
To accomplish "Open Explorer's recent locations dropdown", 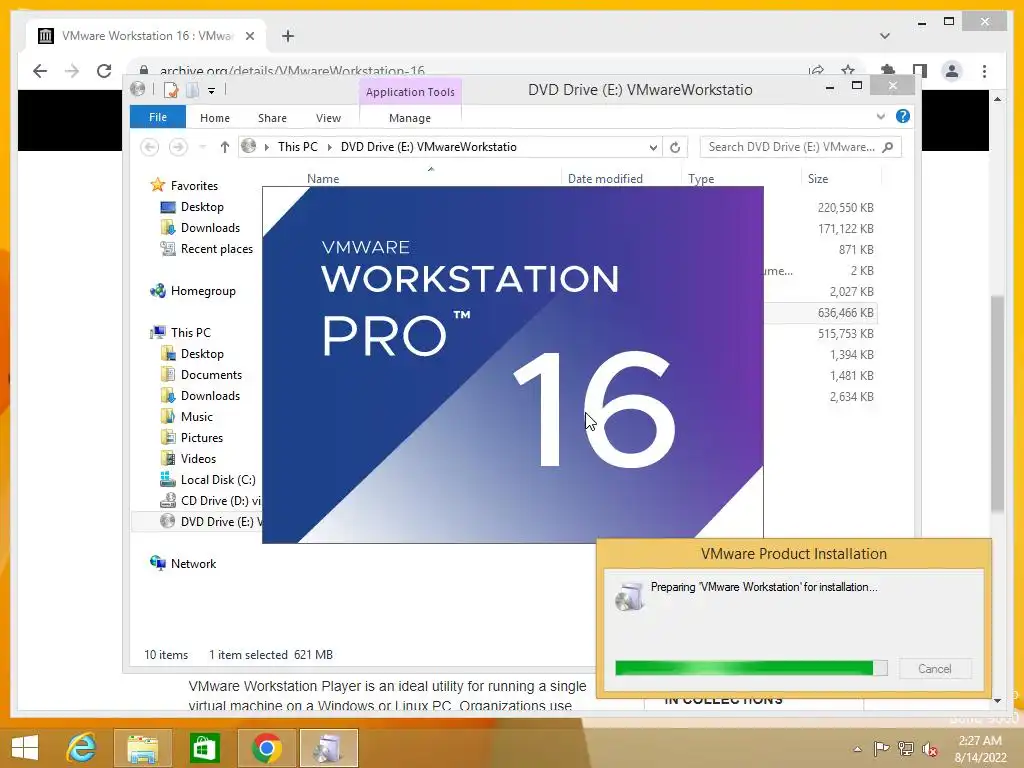I will pyautogui.click(x=202, y=147).
